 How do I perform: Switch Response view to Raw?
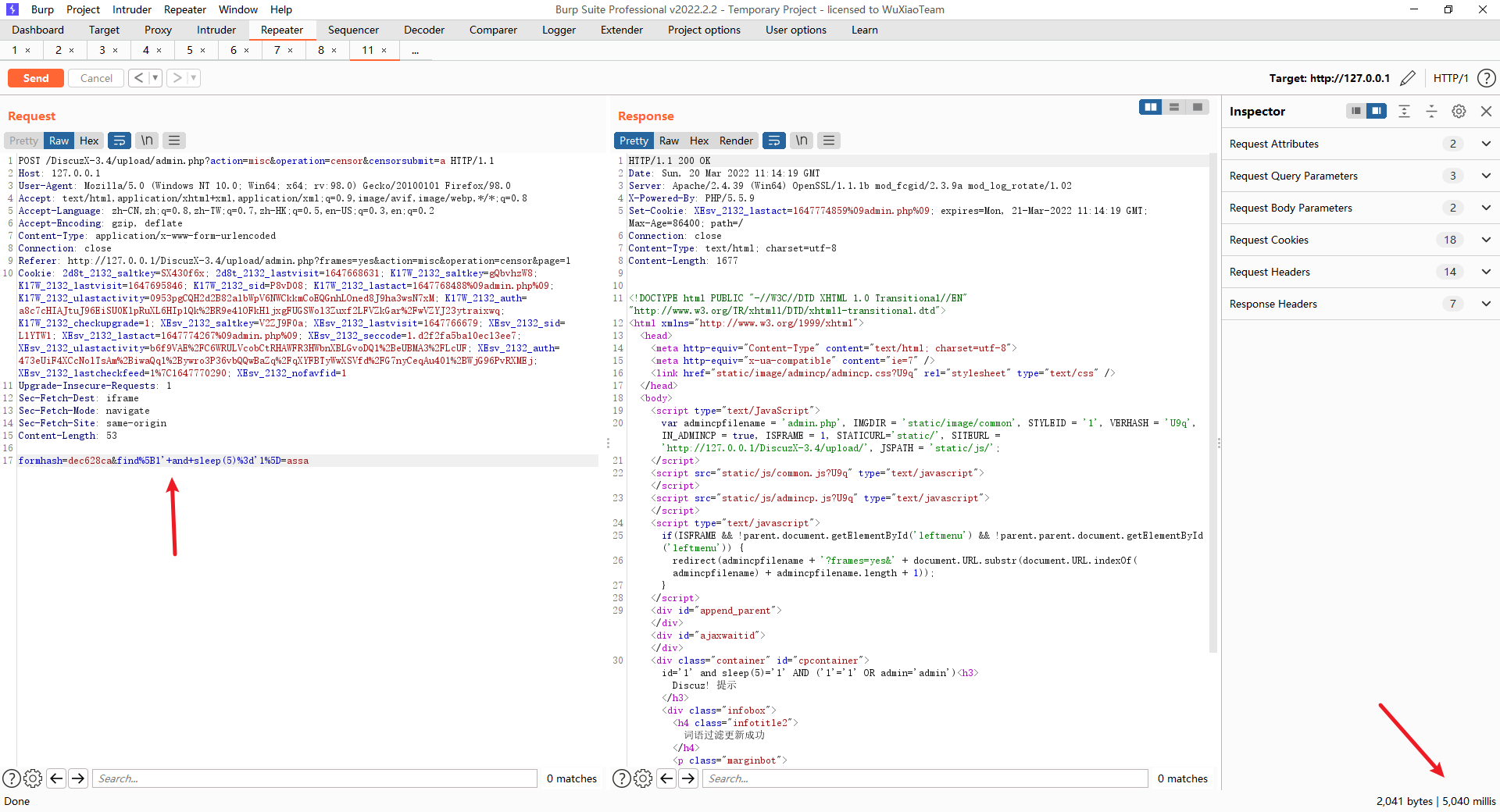pos(669,141)
